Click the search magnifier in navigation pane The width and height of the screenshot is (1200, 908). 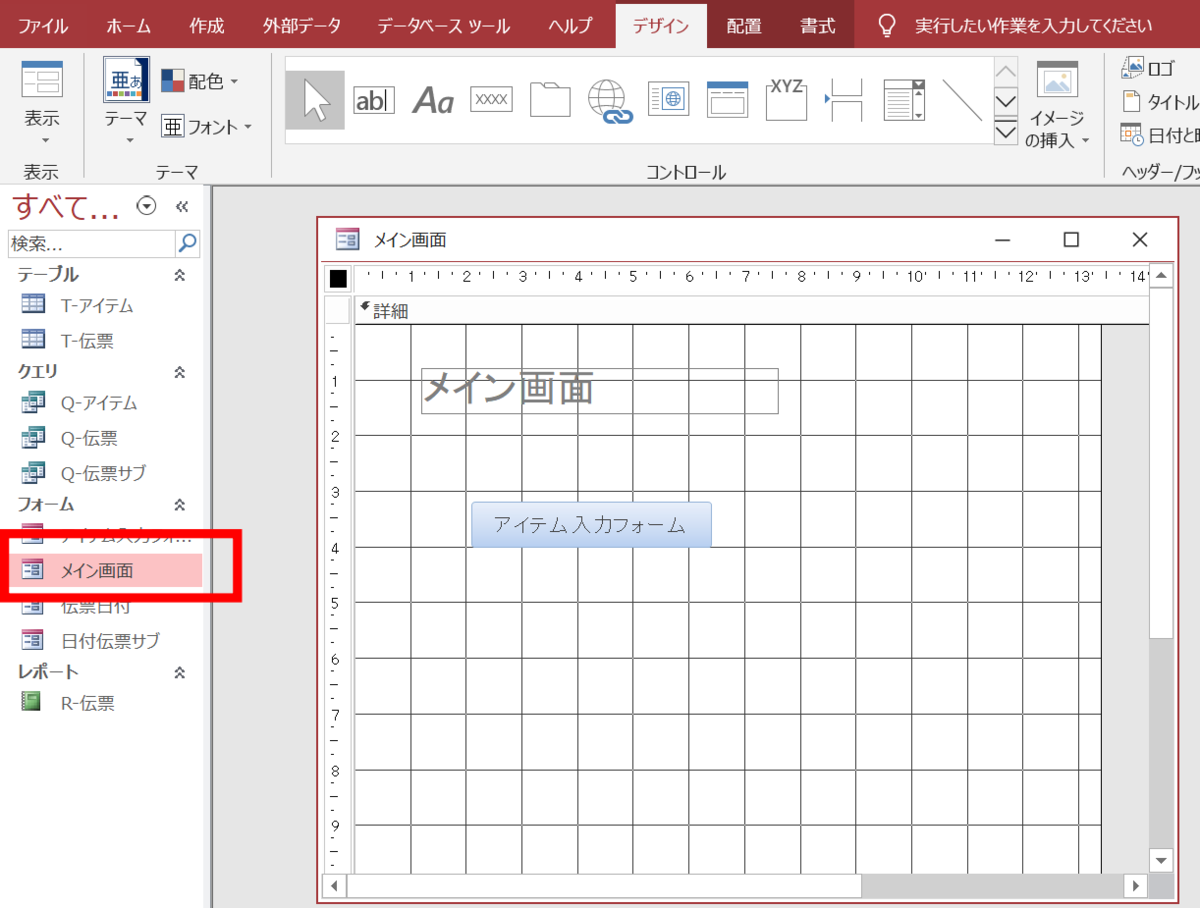tap(188, 243)
